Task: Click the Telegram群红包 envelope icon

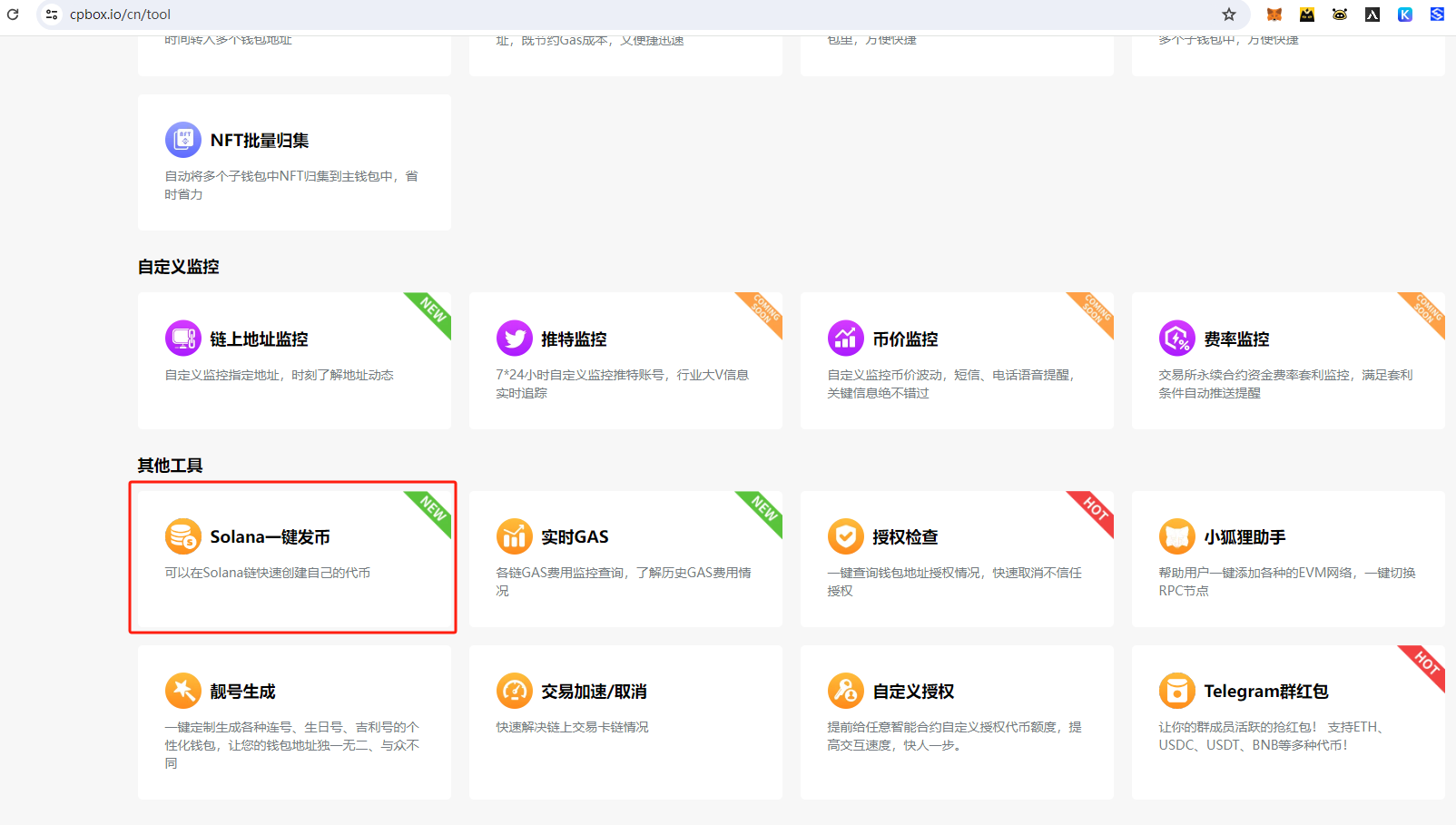Action: click(1177, 691)
